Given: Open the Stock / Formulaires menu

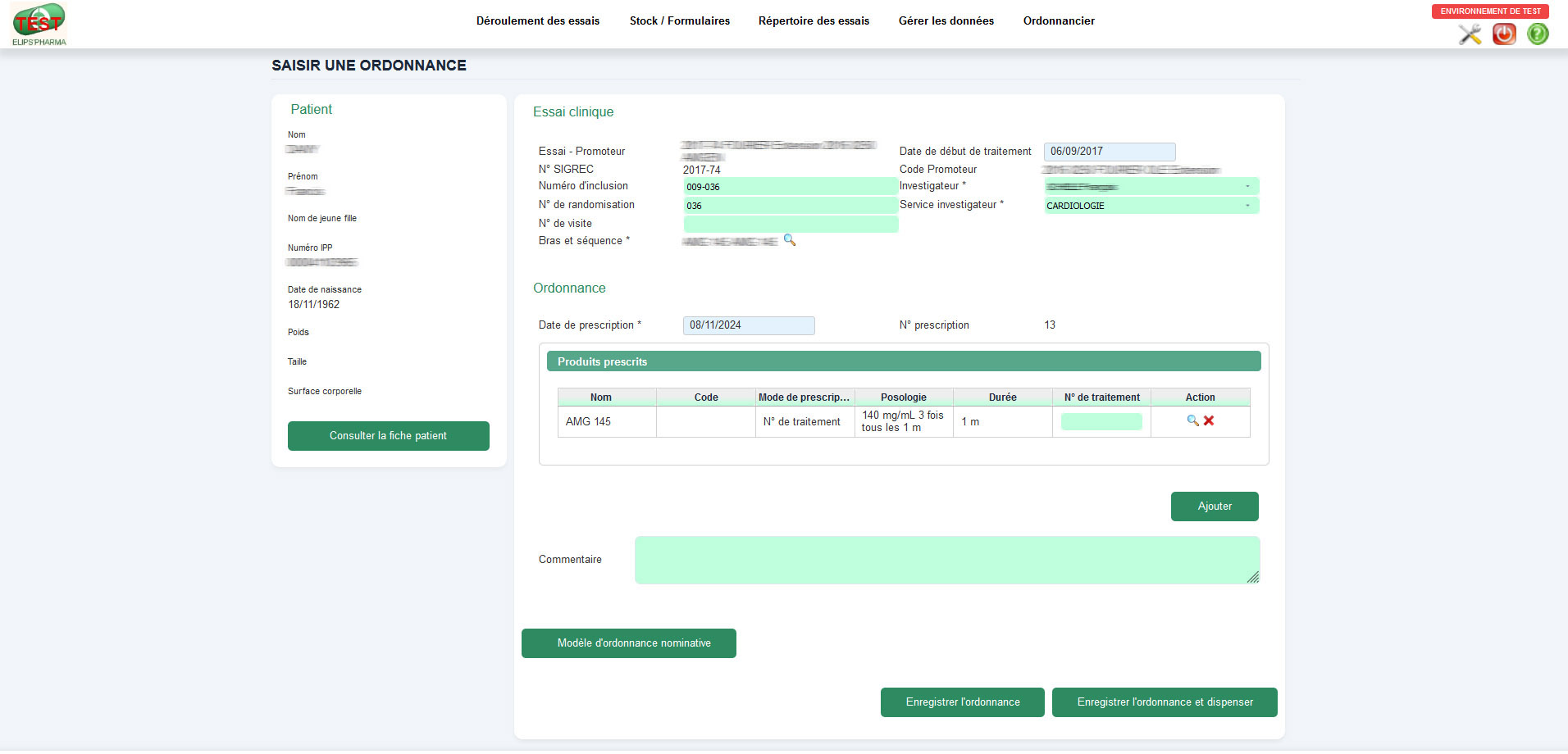Looking at the screenshot, I should point(680,20).
